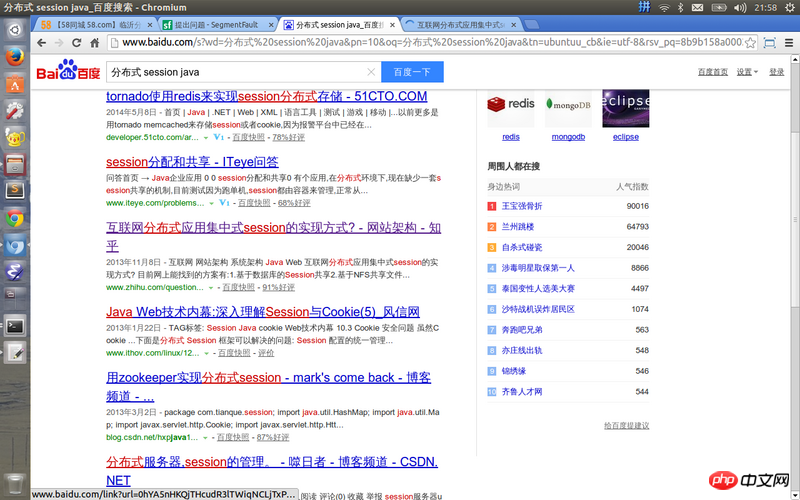Click the redis logo thumbnail

511,108
